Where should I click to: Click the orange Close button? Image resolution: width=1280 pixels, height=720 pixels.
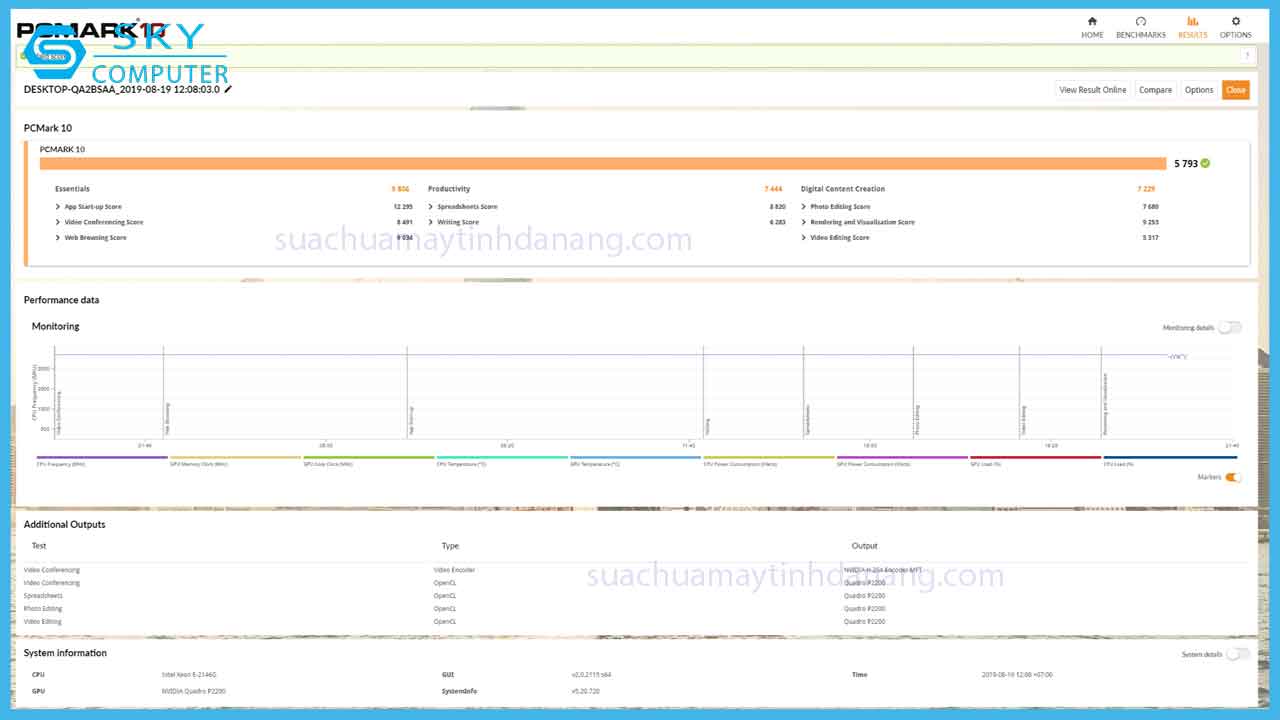1236,90
